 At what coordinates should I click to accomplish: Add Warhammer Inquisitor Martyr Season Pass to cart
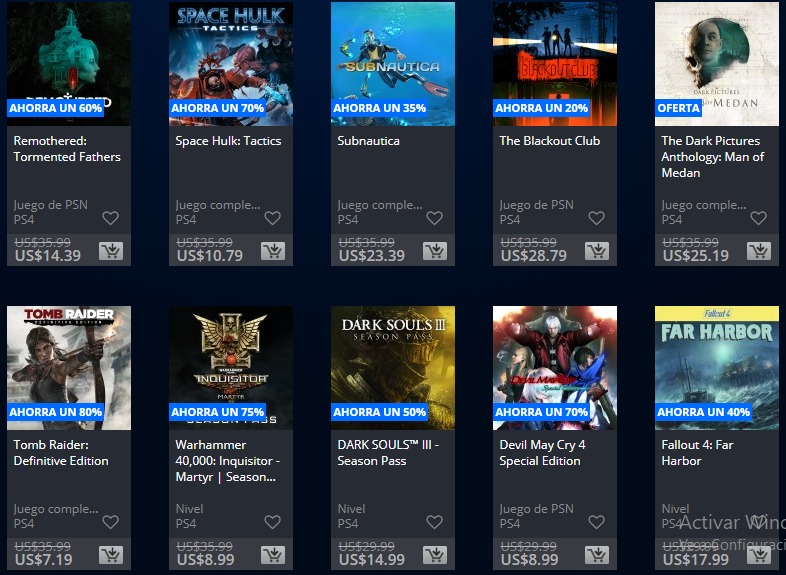pos(273,554)
